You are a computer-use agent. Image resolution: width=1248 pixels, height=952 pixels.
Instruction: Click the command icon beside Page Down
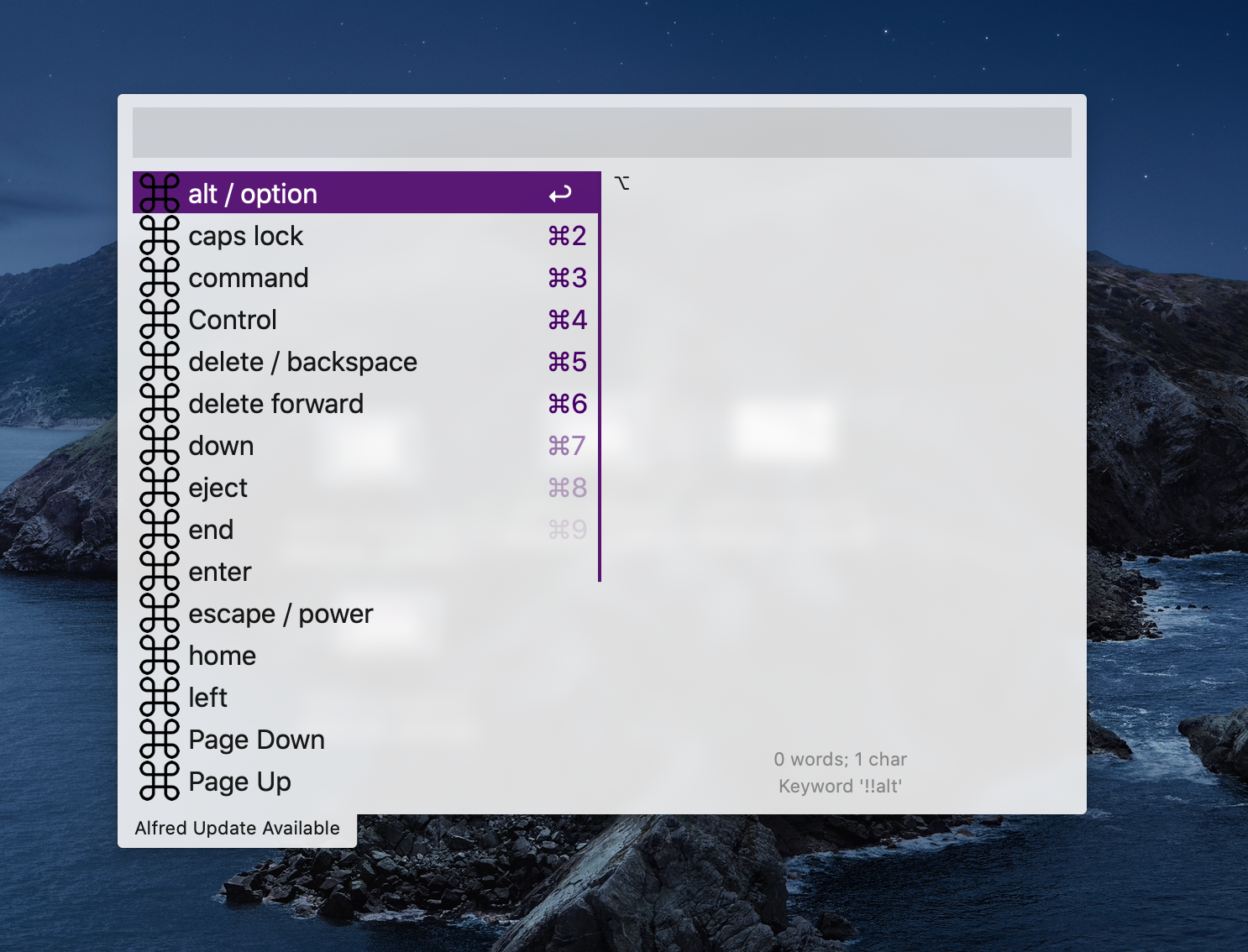[x=160, y=739]
